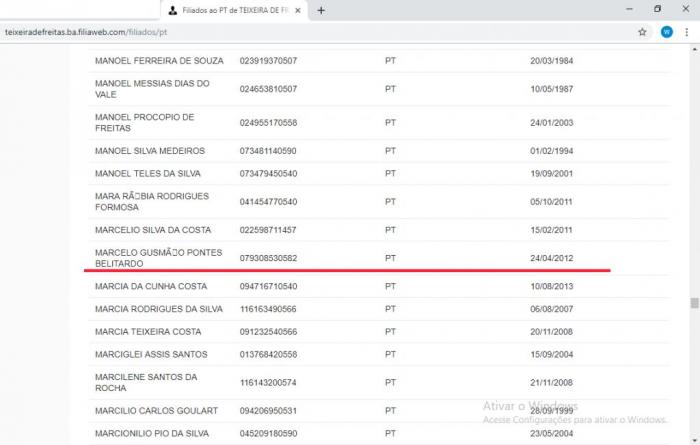Open Chrome's three-dot menu
The image size is (700, 445).
coord(688,32)
